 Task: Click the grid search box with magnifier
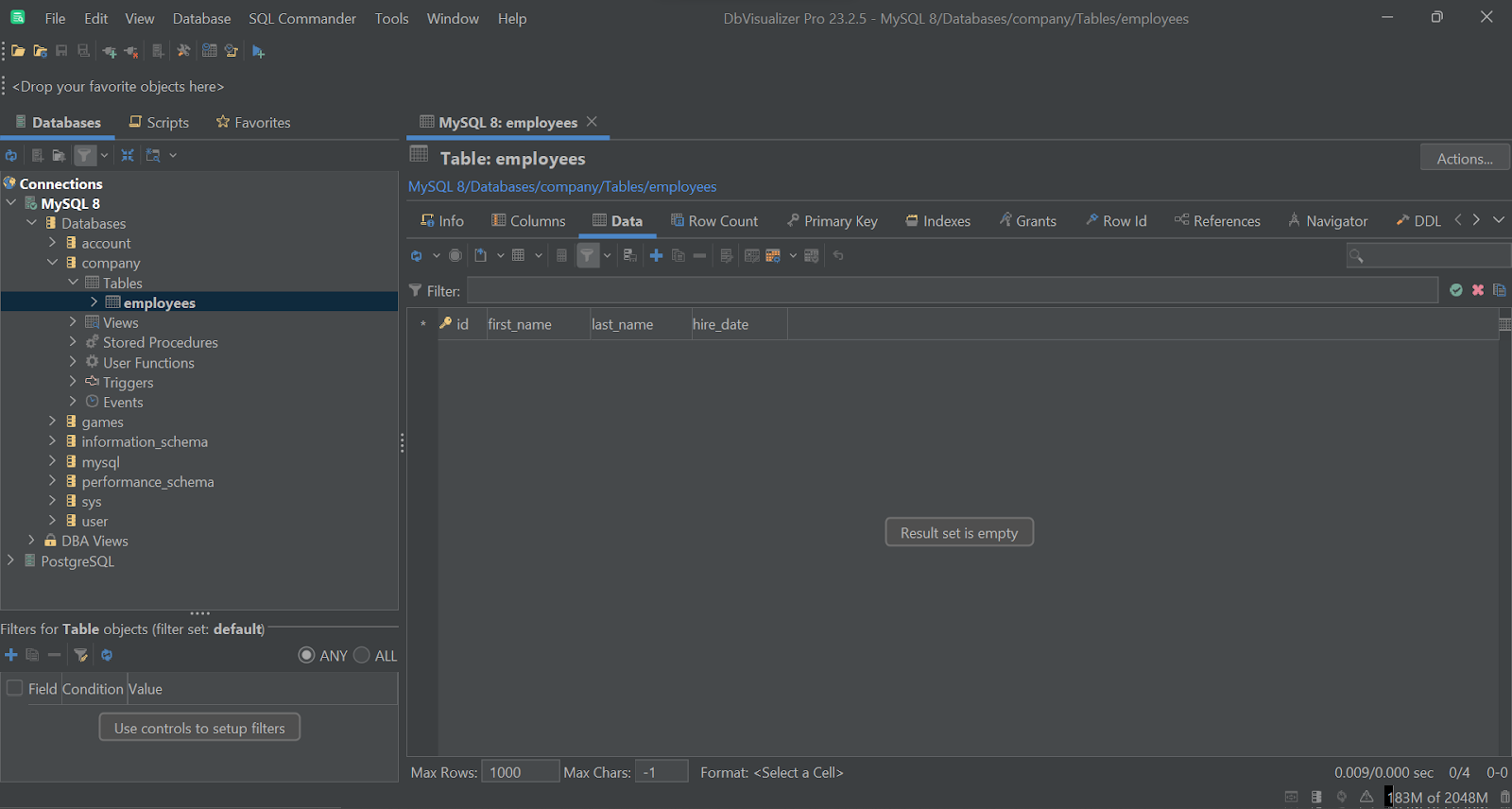click(1428, 255)
